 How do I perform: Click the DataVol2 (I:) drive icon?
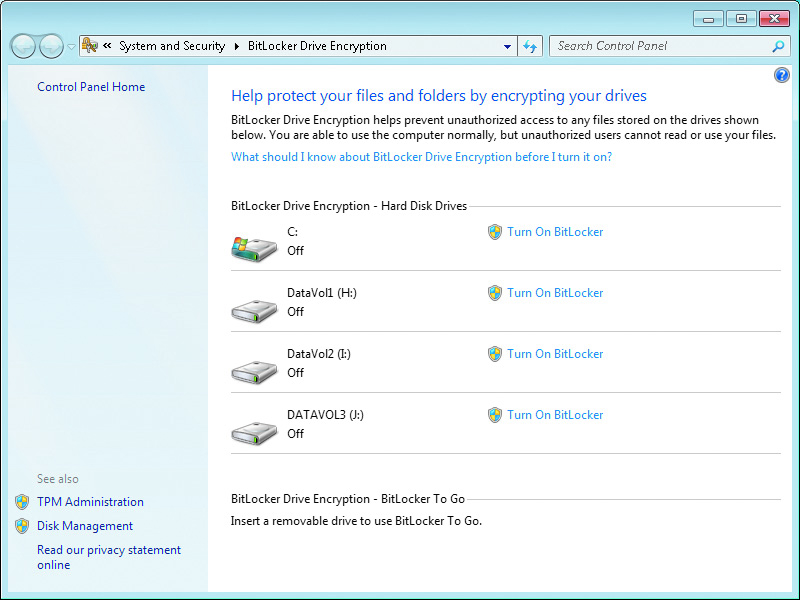point(254,372)
